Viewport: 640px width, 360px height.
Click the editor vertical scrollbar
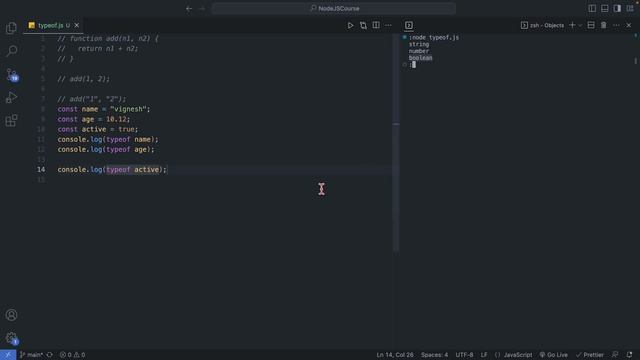coord(396,143)
